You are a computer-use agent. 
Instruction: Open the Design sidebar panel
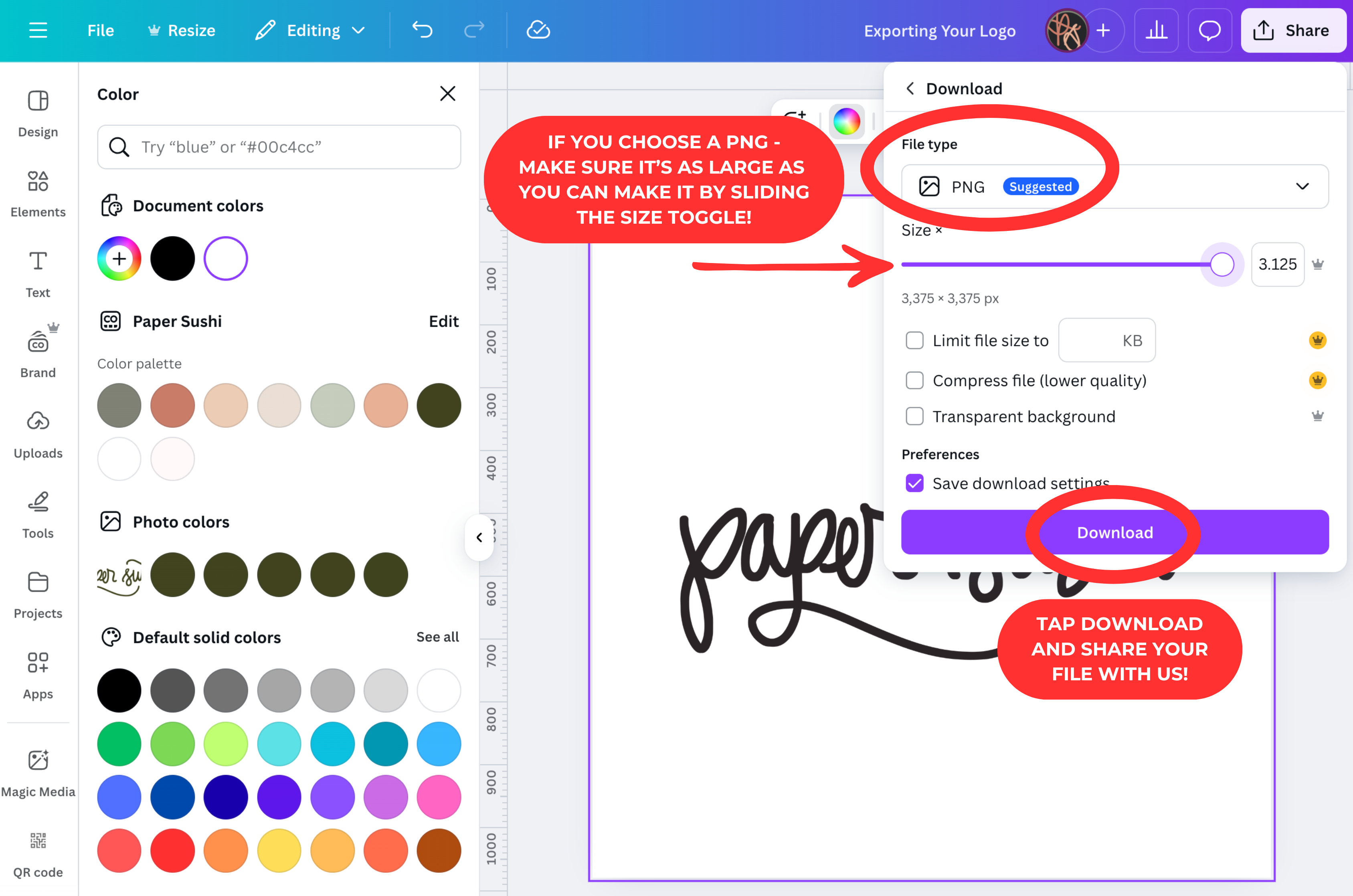pyautogui.click(x=38, y=114)
